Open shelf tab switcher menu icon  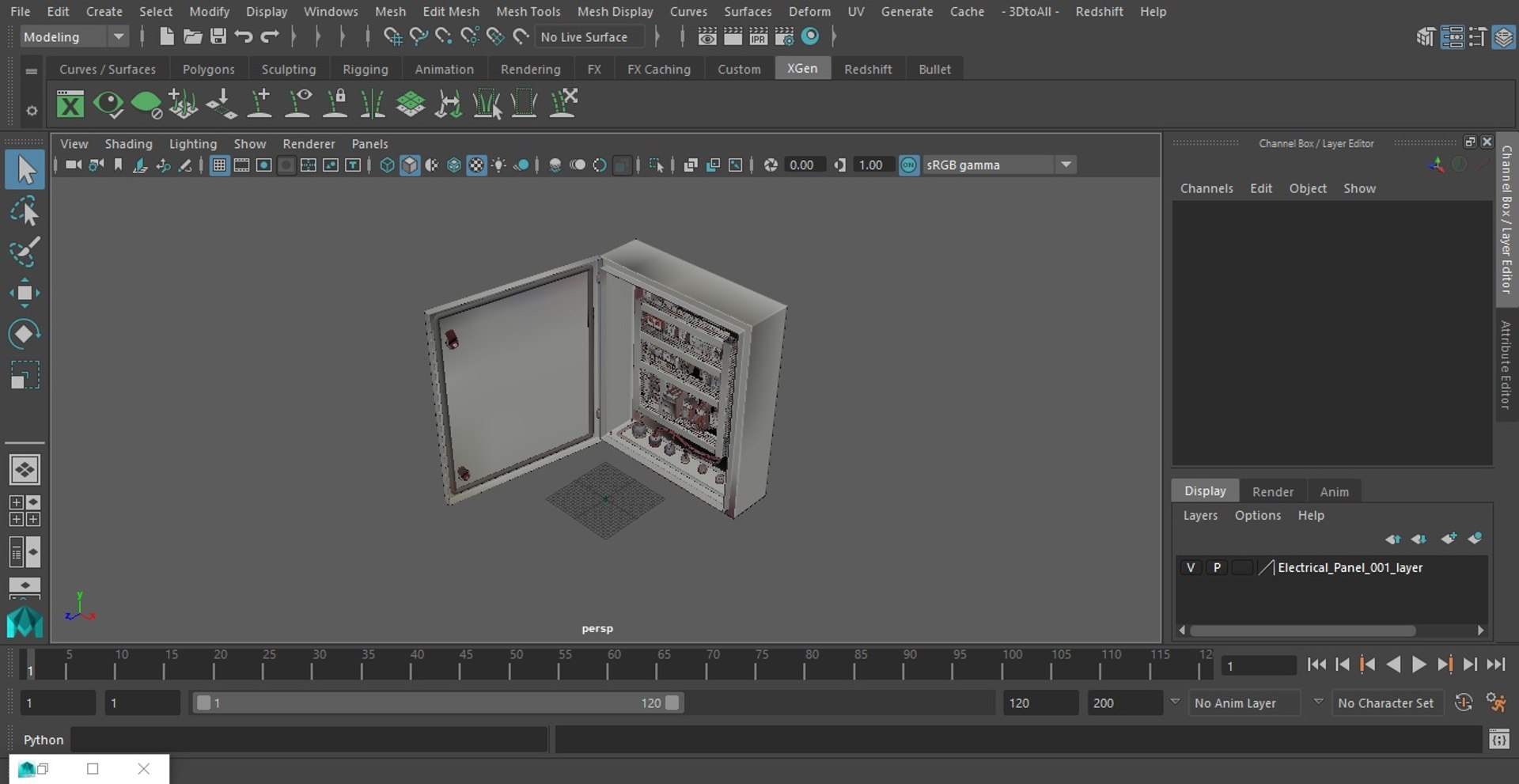coord(32,70)
